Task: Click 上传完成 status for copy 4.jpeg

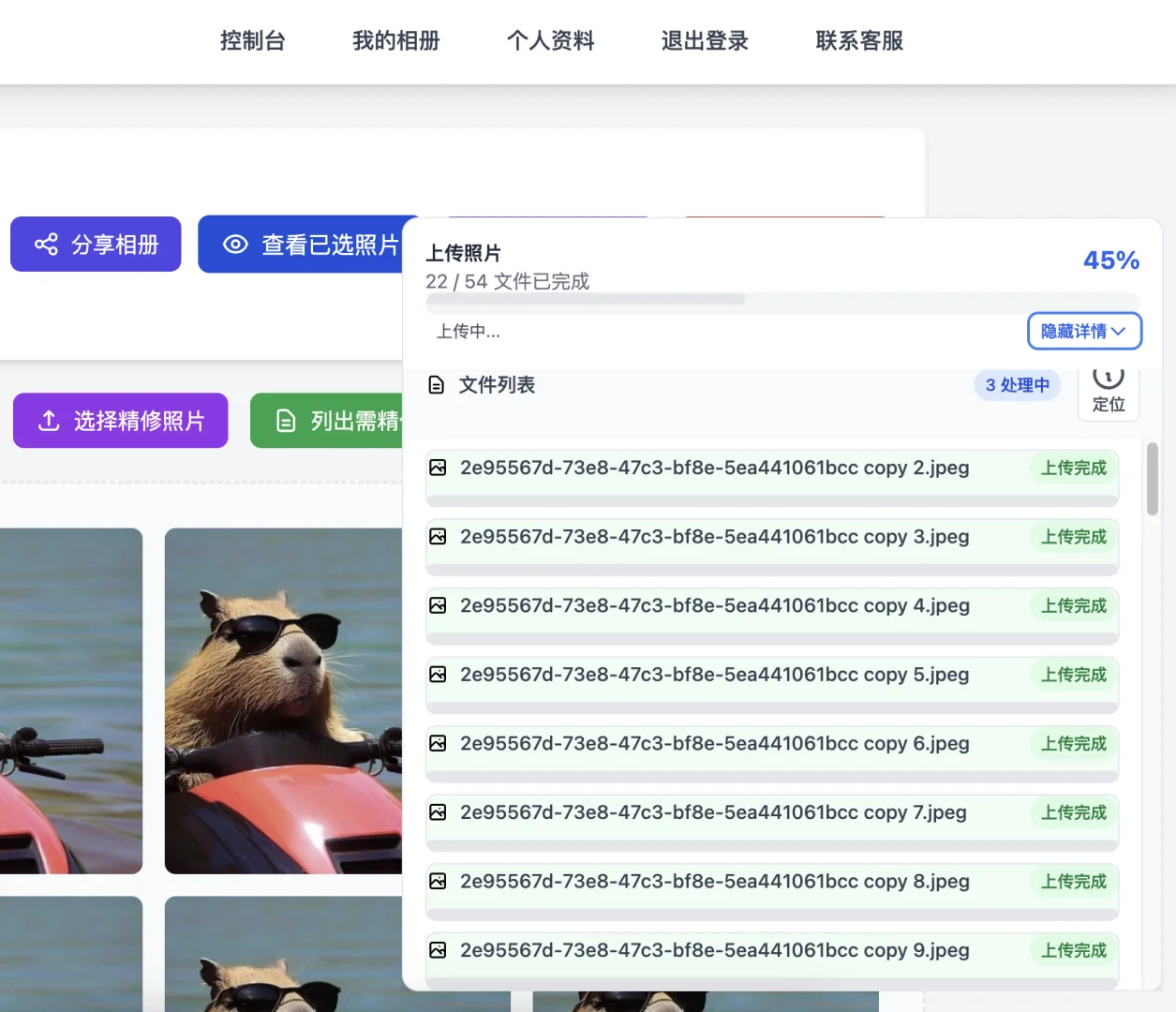Action: click(1074, 605)
